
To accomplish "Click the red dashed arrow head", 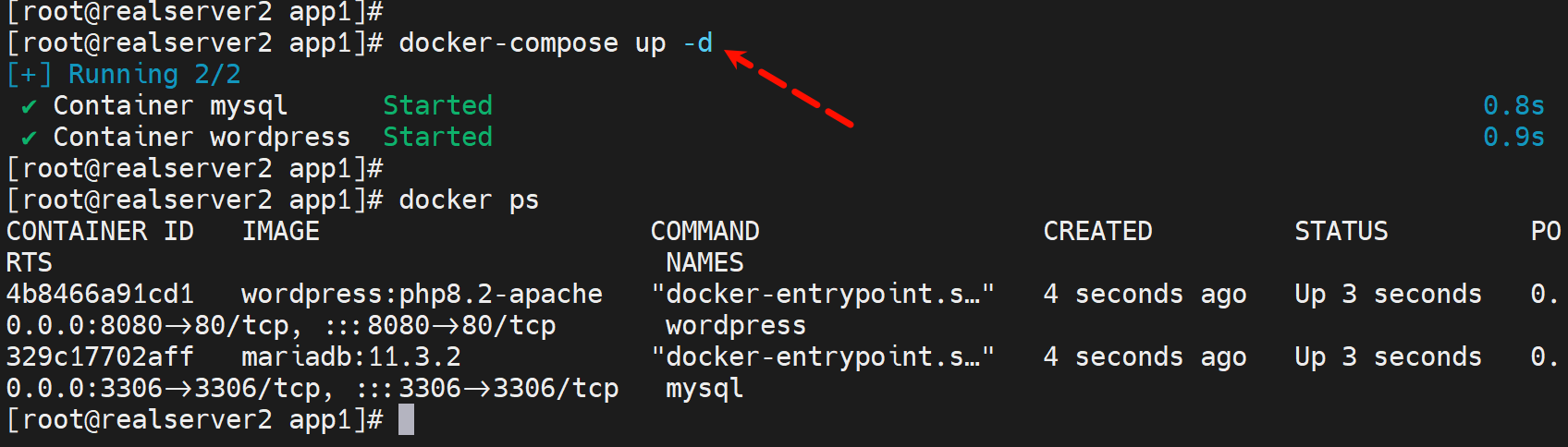I will (736, 58).
